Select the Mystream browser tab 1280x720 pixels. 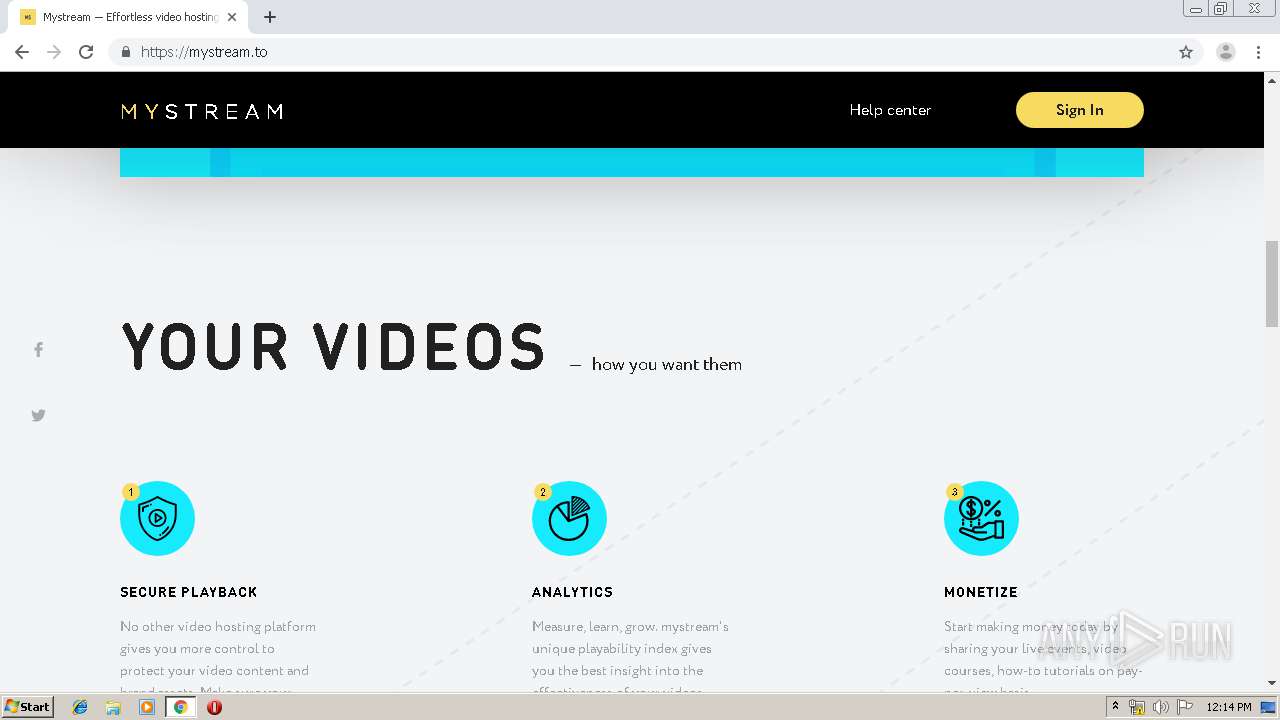128,17
